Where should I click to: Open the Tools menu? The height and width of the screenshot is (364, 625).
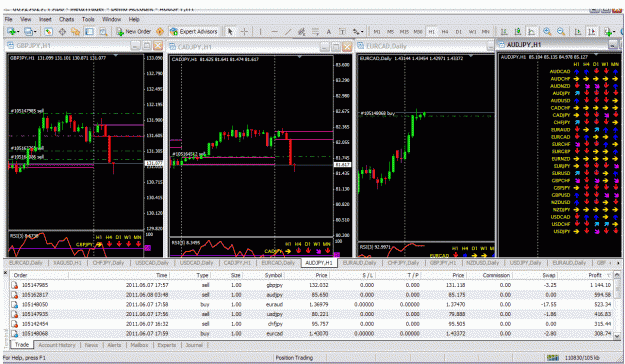(88, 19)
